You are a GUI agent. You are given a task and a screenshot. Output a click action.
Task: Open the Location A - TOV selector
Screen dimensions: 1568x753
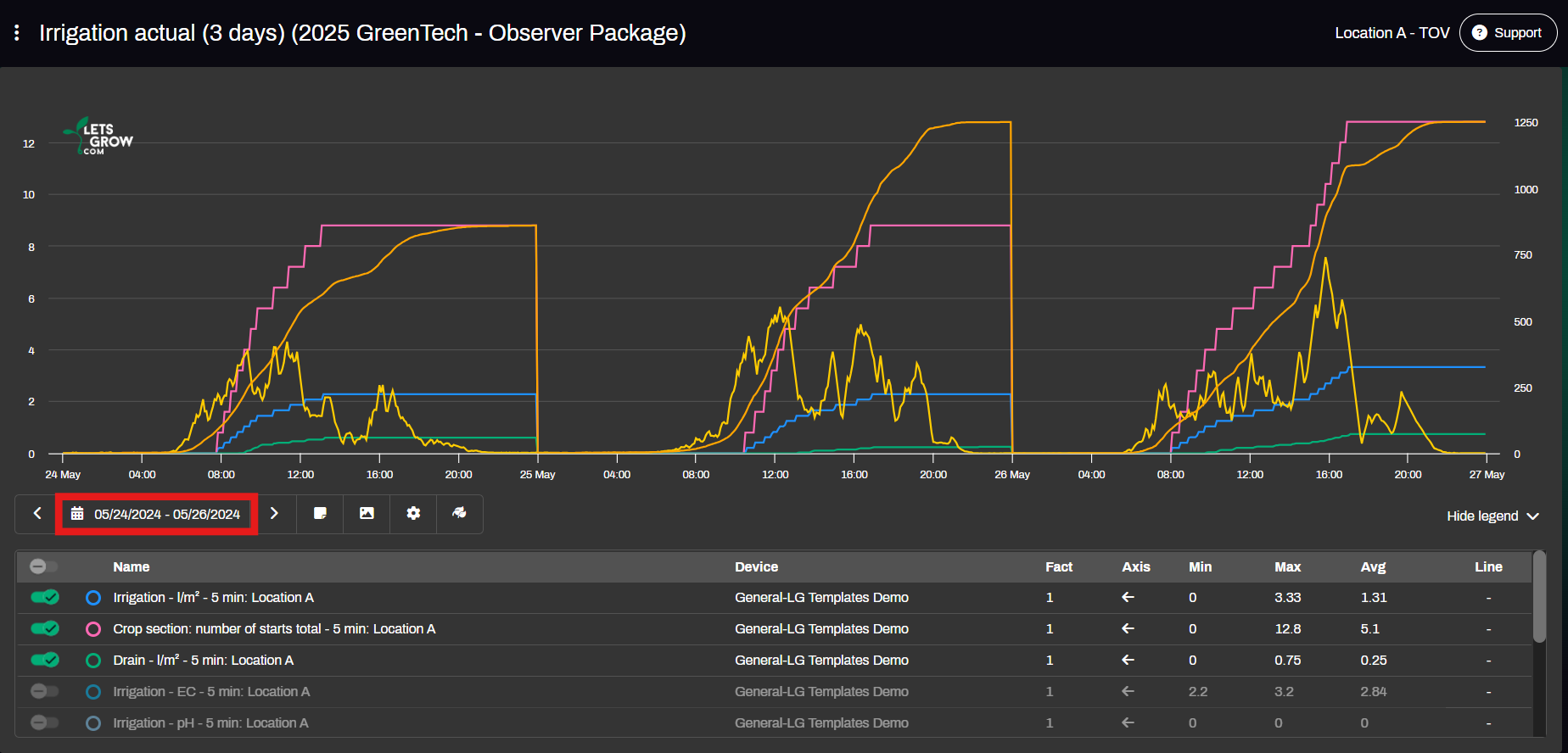click(1392, 33)
